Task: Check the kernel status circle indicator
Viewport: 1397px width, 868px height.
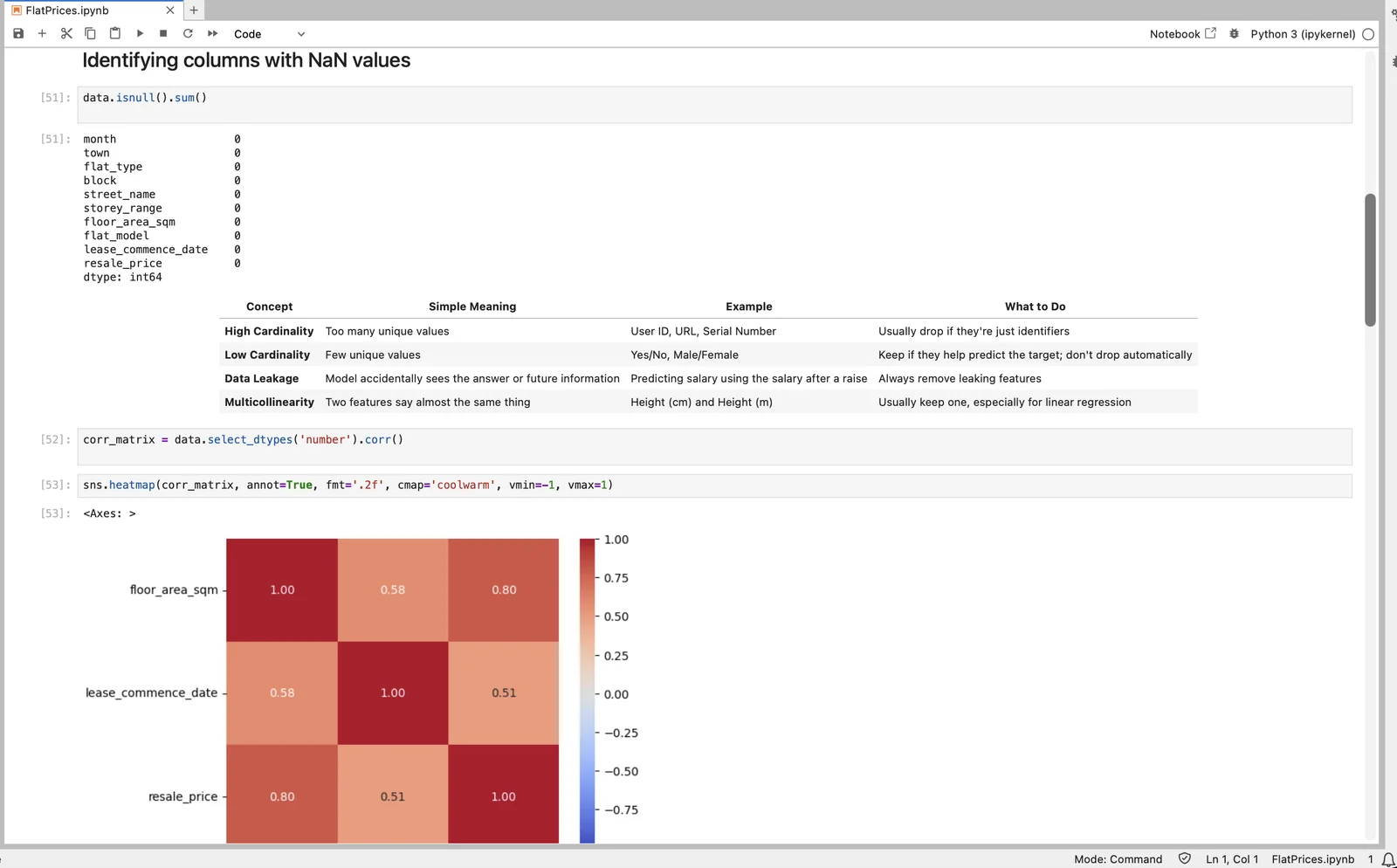Action: 1368,34
